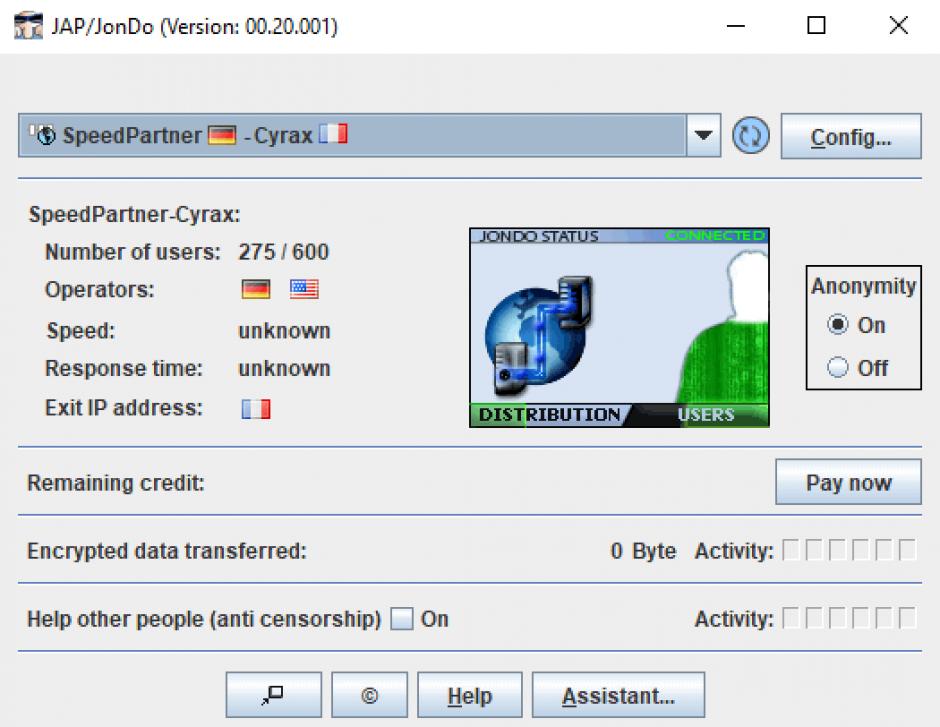Image resolution: width=940 pixels, height=727 pixels.
Task: Click the JAP/JonDo app icon in title bar
Action: pyautogui.click(x=28, y=26)
